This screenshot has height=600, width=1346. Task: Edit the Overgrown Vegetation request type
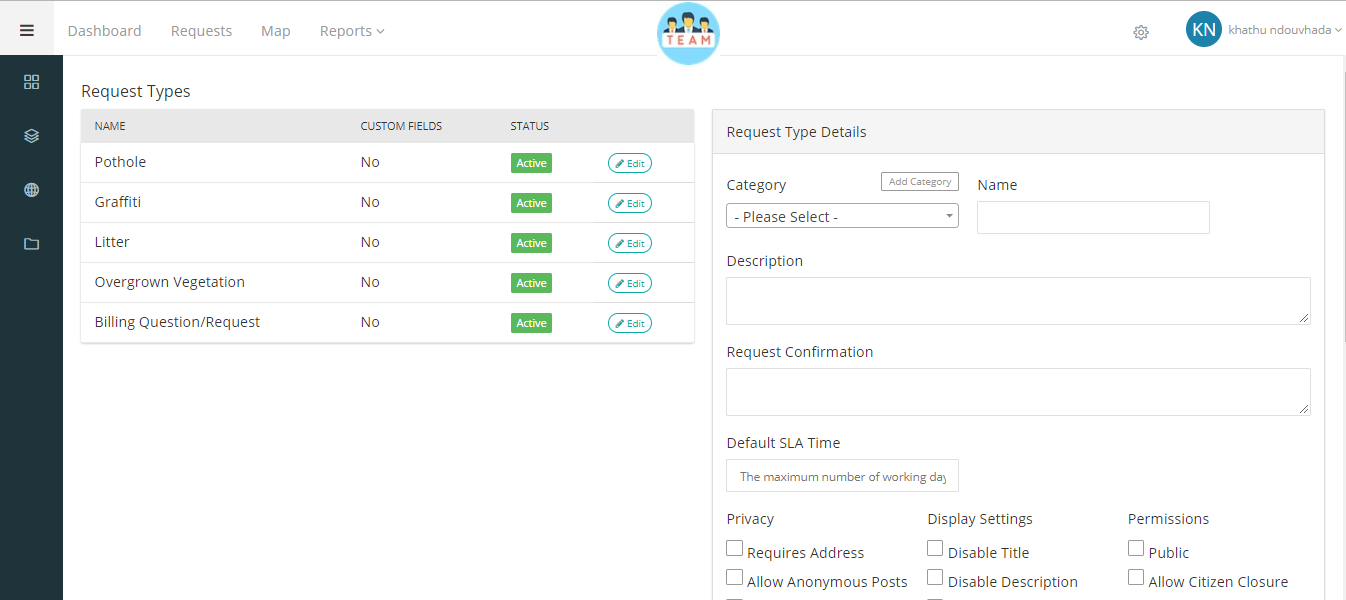[630, 283]
